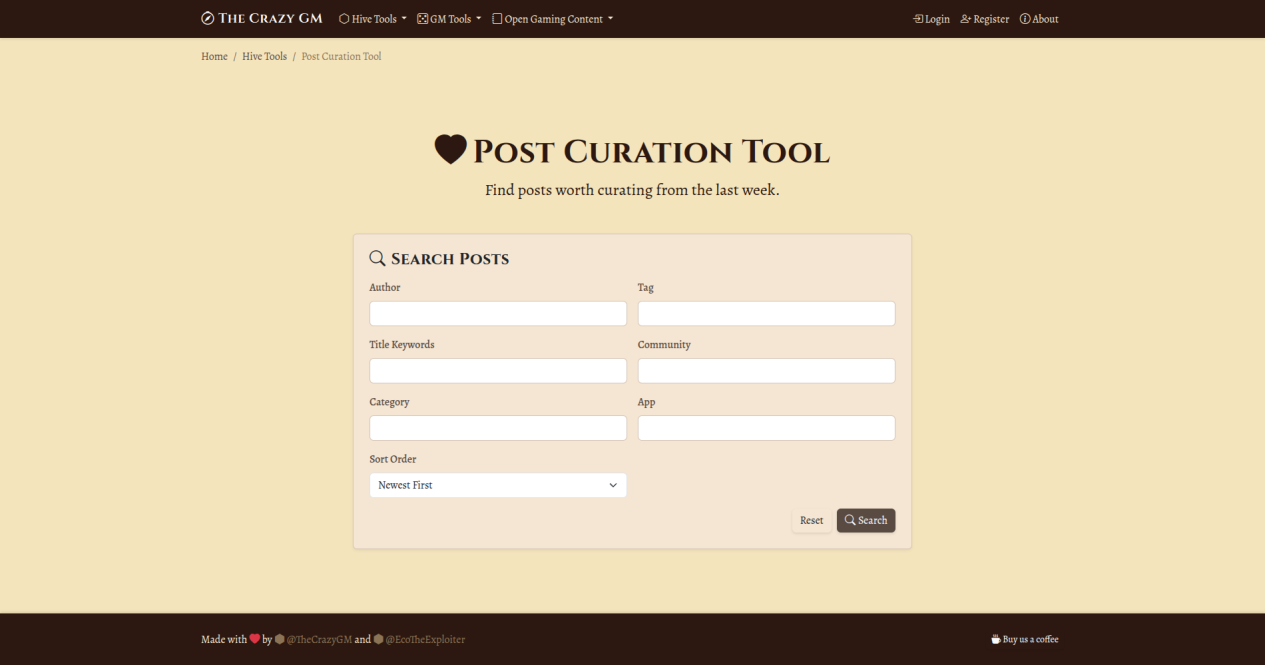This screenshot has height=665, width=1265.
Task: Click the compass logo icon beside The Crazy GM
Action: pos(207,19)
